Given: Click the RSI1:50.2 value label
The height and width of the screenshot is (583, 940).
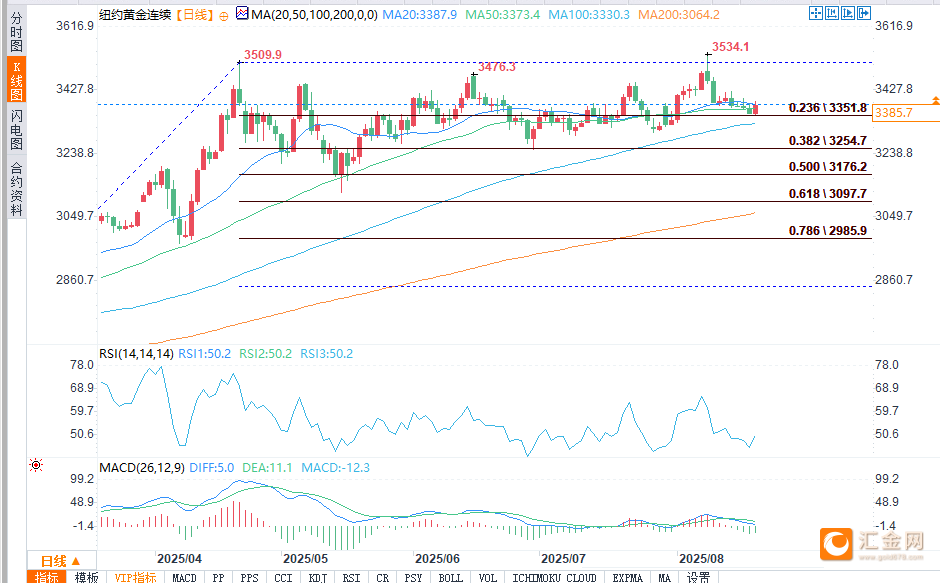Looking at the screenshot, I should click(204, 354).
